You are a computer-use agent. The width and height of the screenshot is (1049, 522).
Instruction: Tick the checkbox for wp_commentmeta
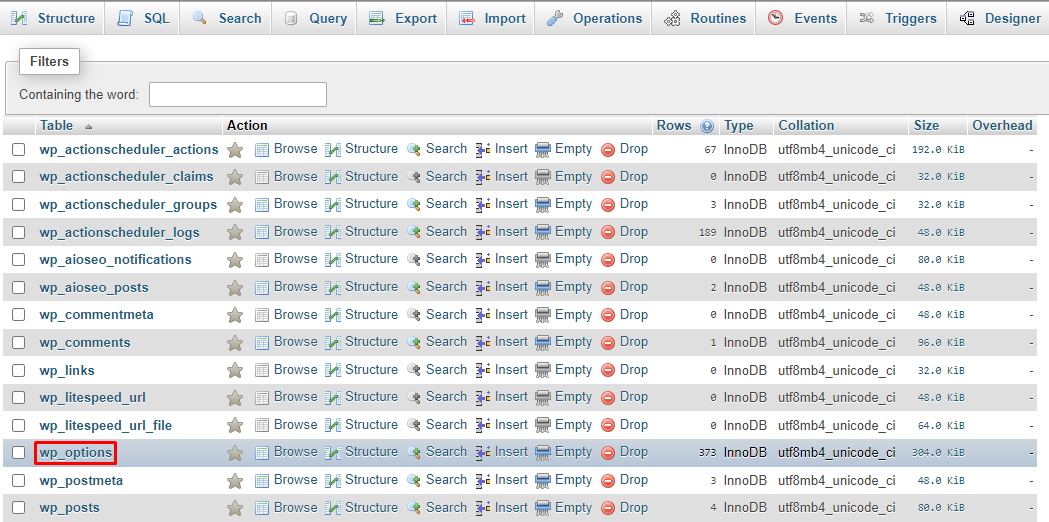tap(18, 315)
